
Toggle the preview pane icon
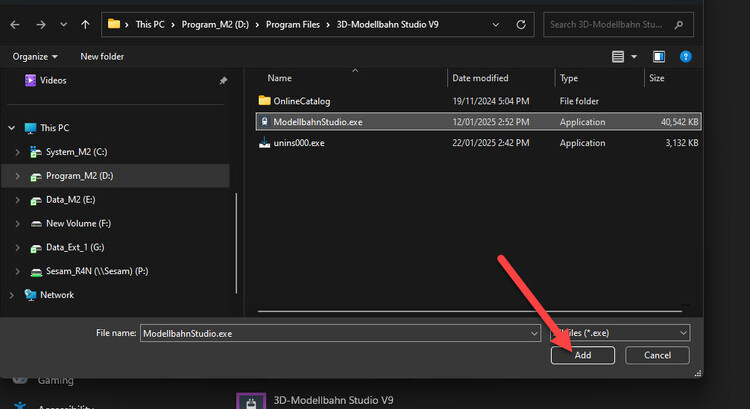pyautogui.click(x=659, y=56)
